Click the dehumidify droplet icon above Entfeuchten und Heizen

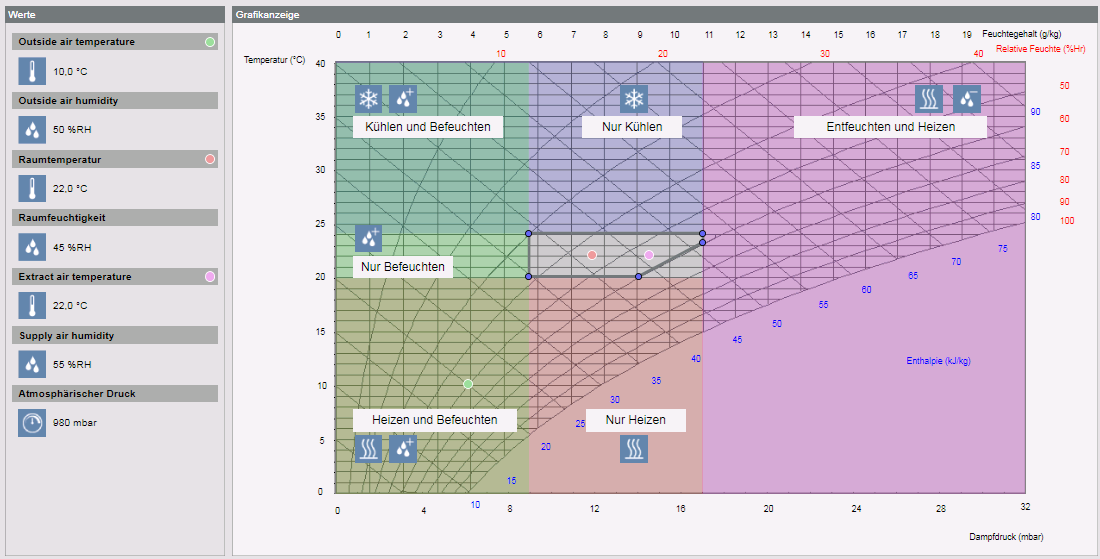tap(967, 99)
